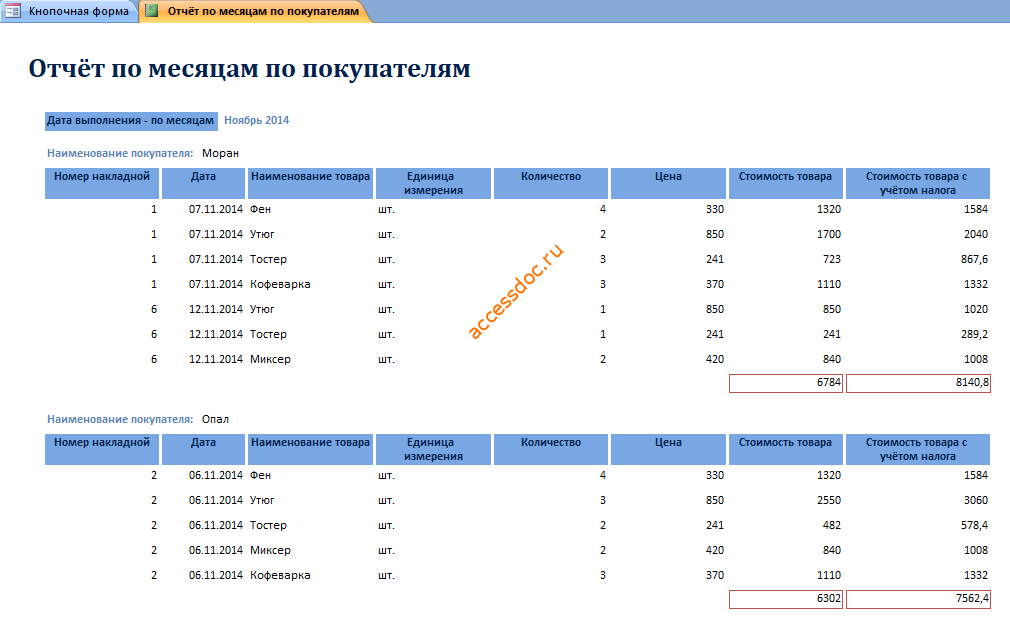Click the cost value 1700

pyautogui.click(x=829, y=235)
